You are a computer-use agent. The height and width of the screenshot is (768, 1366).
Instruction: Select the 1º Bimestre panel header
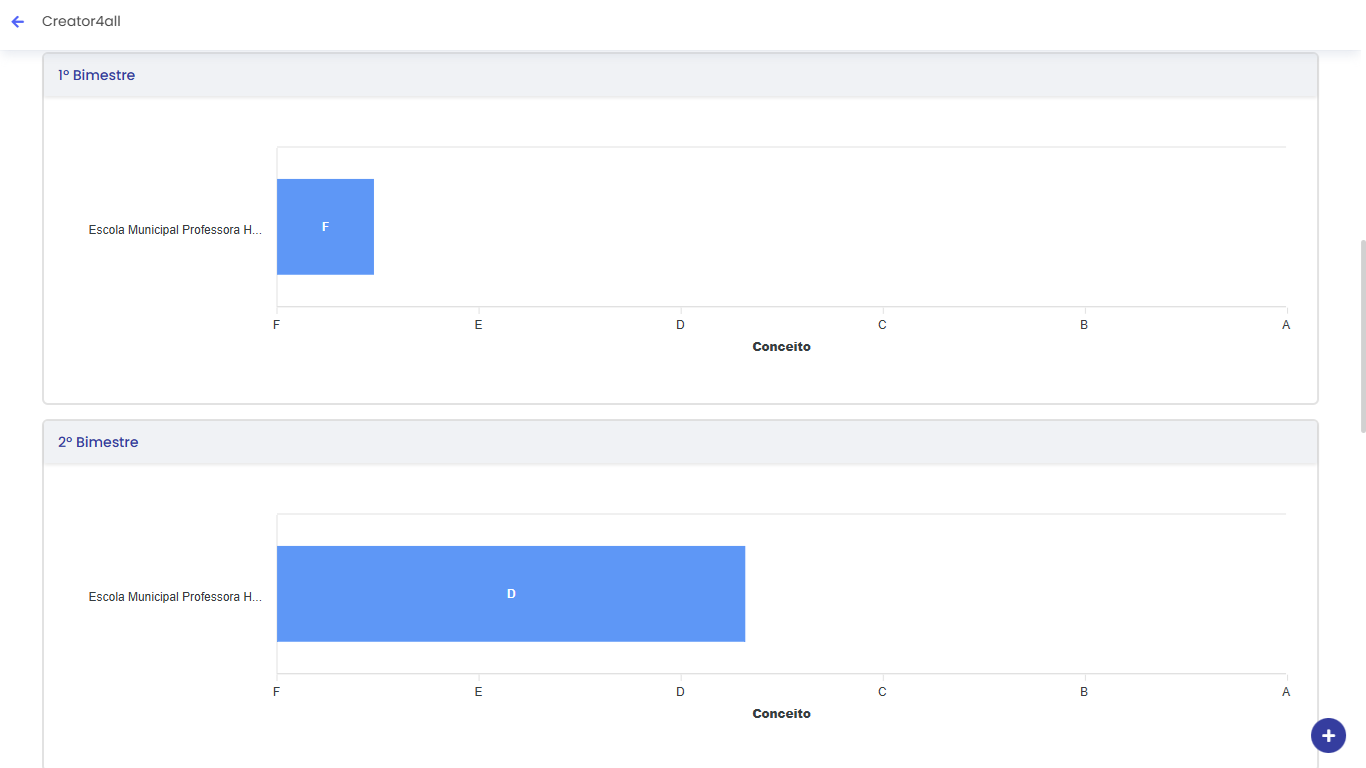pos(680,75)
